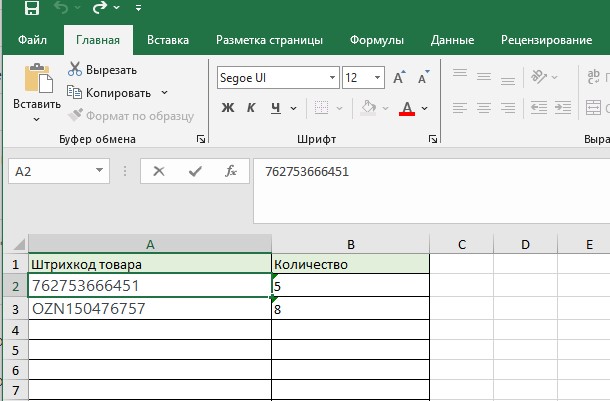Cancel entry with formula bar X icon
Image resolution: width=610 pixels, height=401 pixels.
pyautogui.click(x=158, y=171)
